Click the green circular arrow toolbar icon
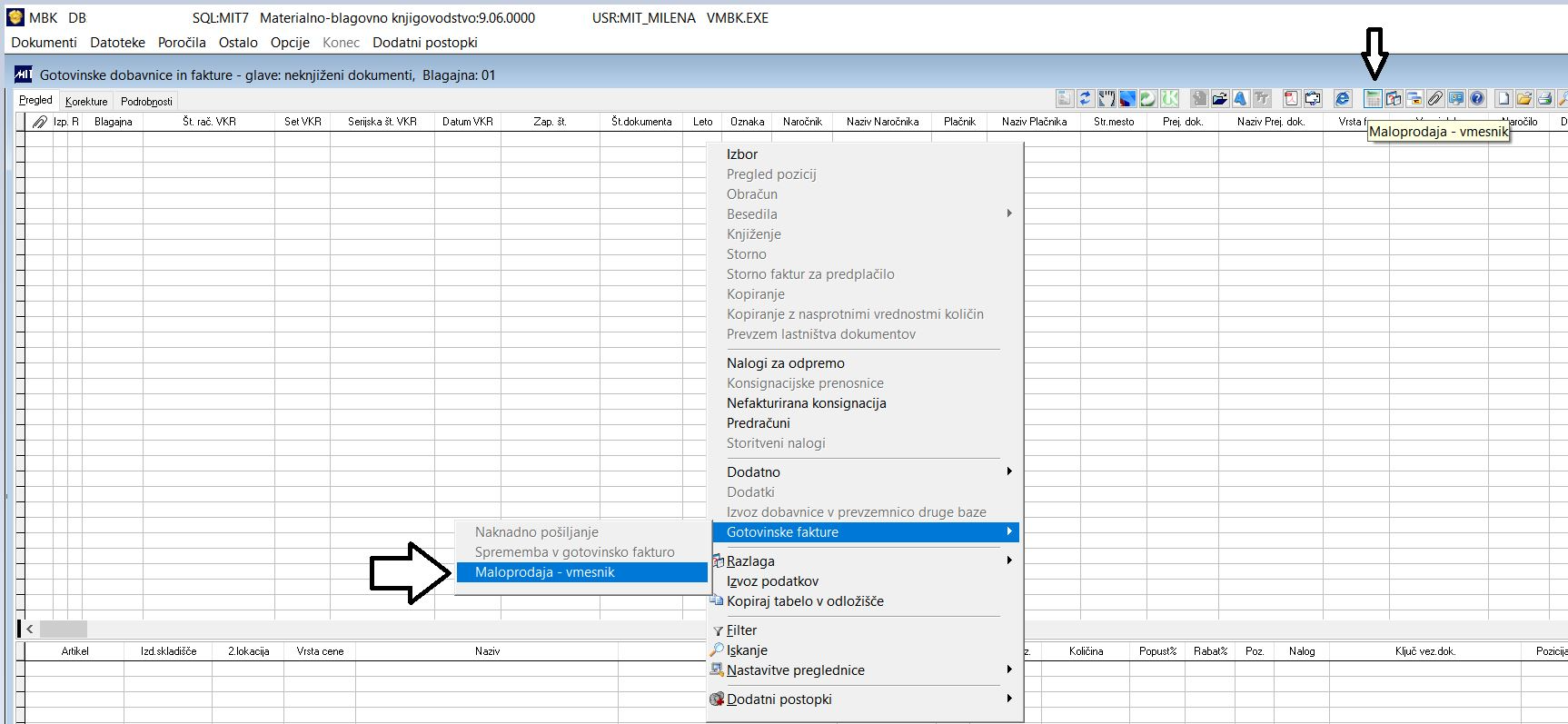The image size is (1568, 724). pos(1148,99)
